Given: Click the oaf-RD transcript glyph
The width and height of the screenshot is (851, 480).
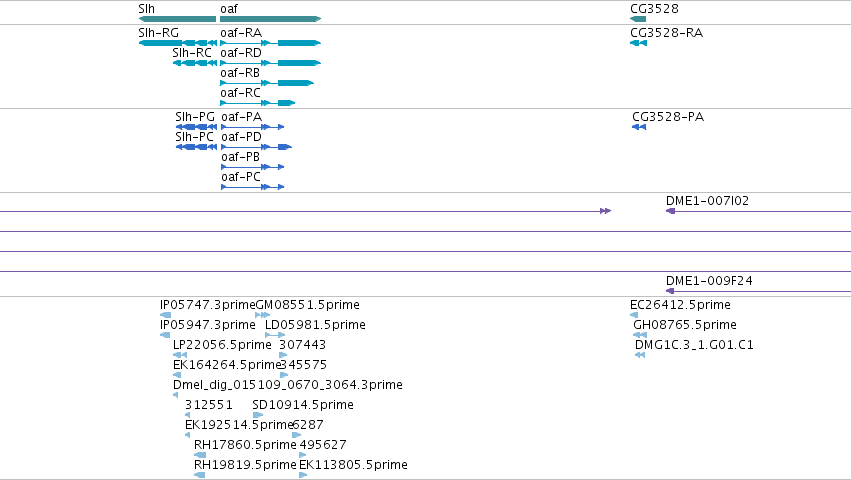Looking at the screenshot, I should tap(270, 63).
